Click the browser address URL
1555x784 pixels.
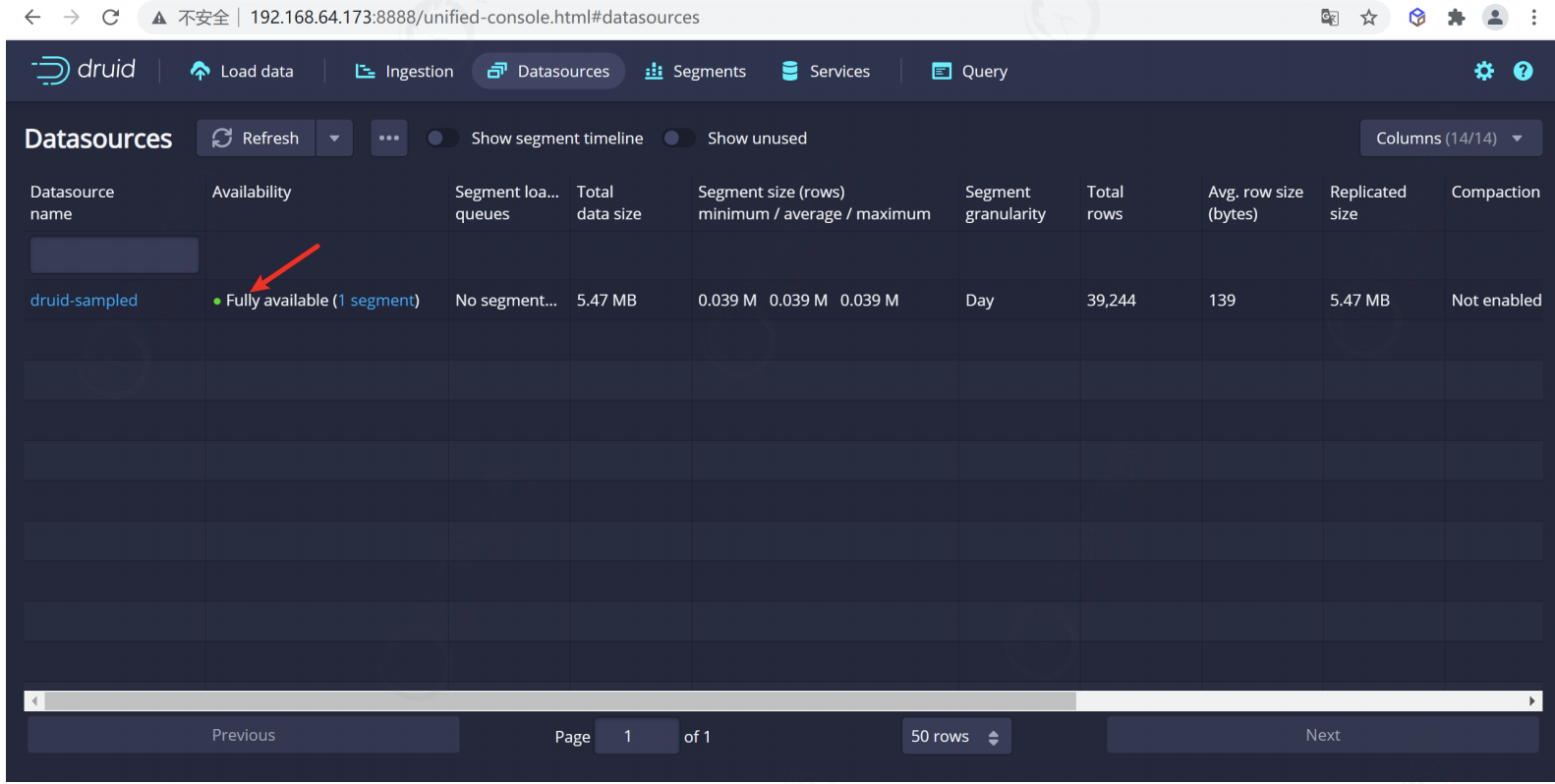475,18
